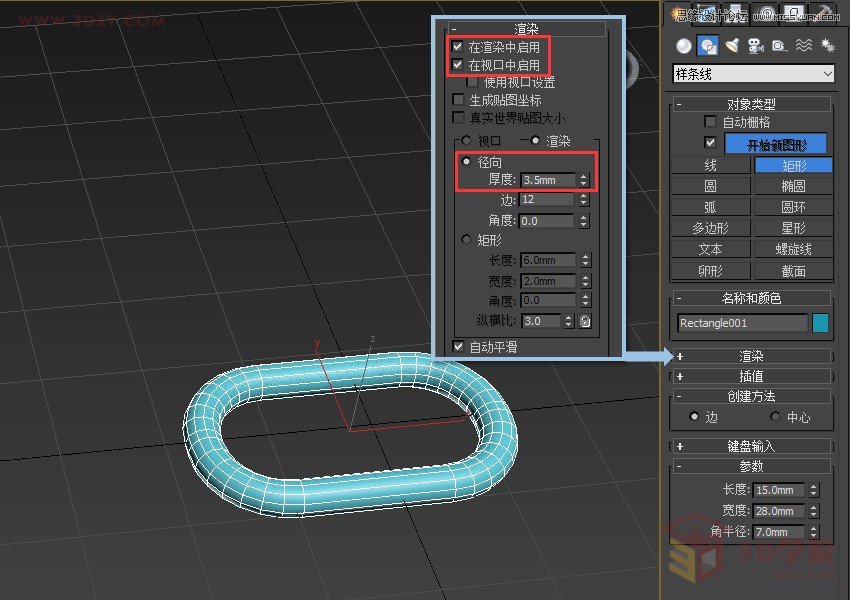Open the 样条线 dropdown list
850x600 pixels.
[x=754, y=74]
